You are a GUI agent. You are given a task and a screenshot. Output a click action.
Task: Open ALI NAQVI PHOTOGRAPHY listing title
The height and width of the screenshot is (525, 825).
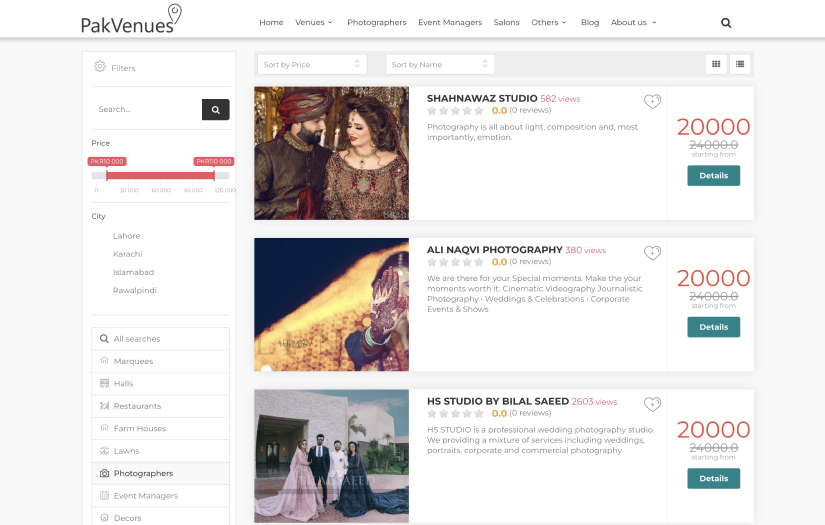click(x=495, y=250)
